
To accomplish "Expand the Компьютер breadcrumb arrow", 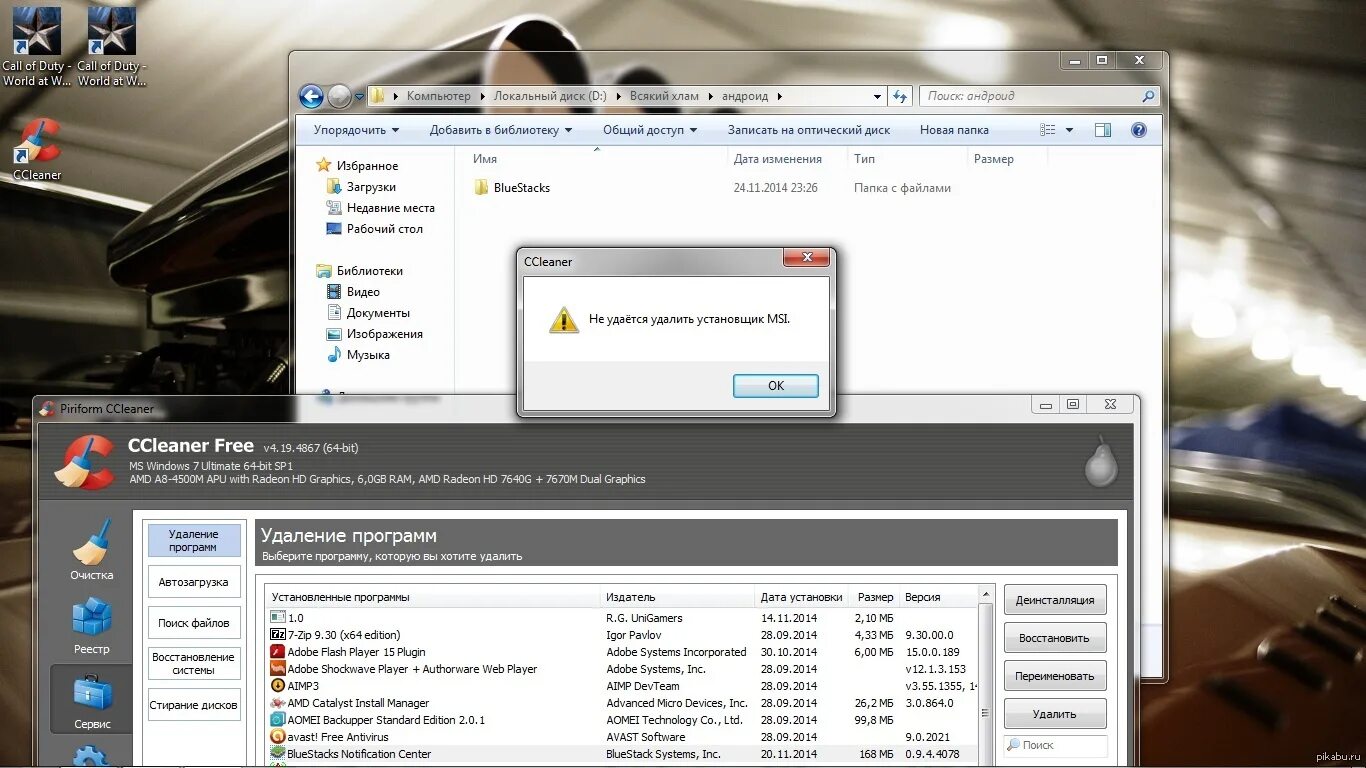I will (x=481, y=96).
